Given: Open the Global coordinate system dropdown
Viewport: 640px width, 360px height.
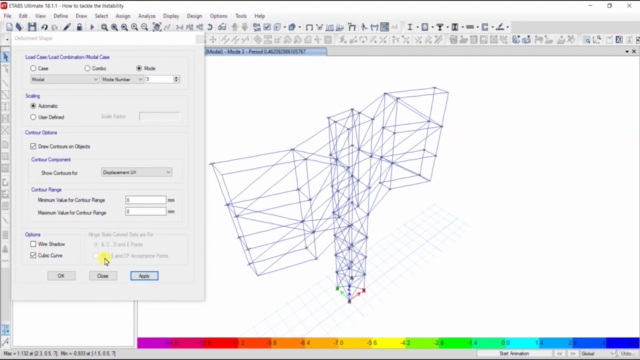Looking at the screenshot, I should point(598,353).
